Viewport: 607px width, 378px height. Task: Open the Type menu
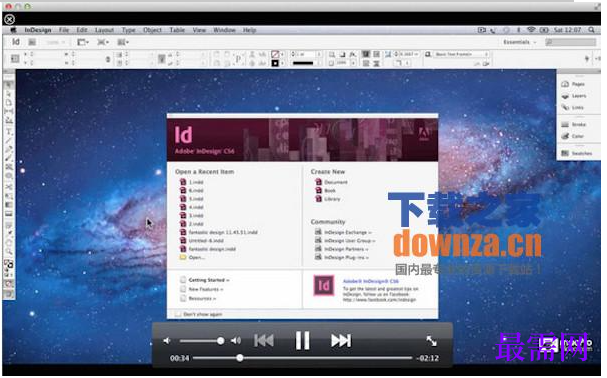(x=129, y=30)
